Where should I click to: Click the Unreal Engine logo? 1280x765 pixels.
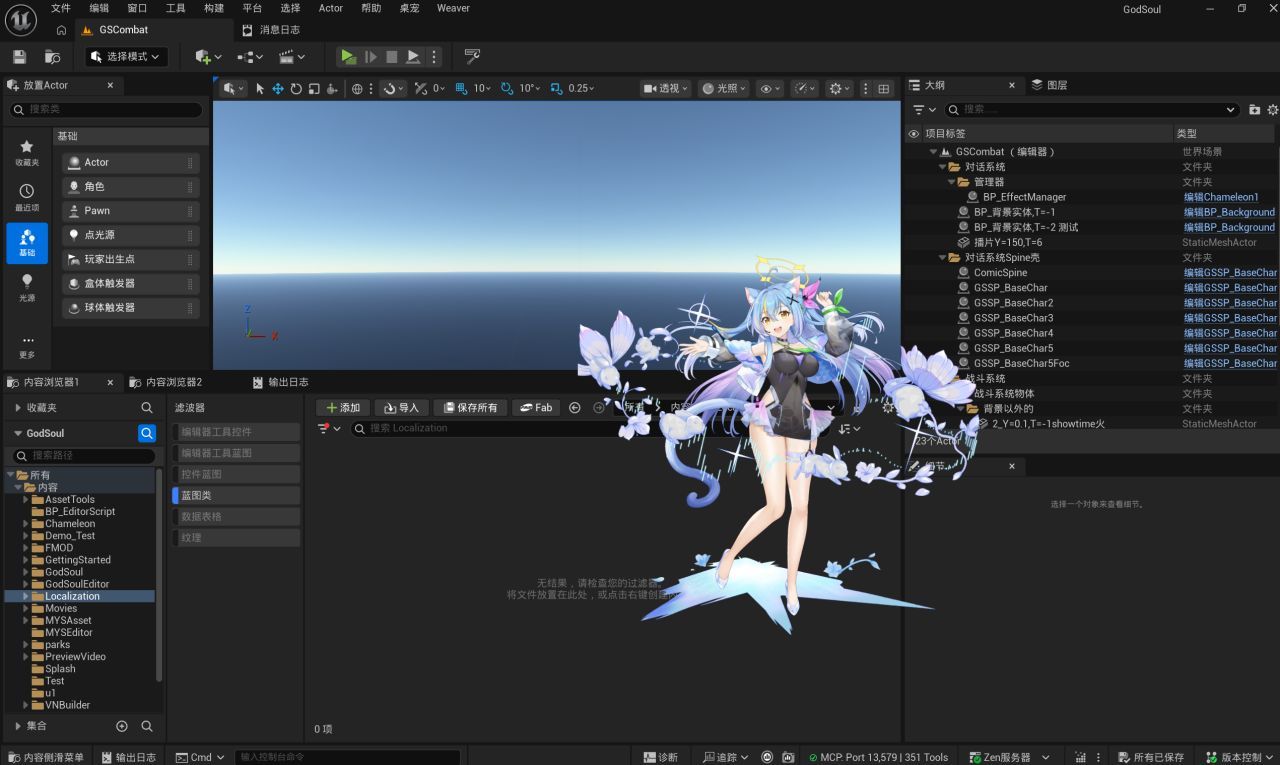(20, 20)
